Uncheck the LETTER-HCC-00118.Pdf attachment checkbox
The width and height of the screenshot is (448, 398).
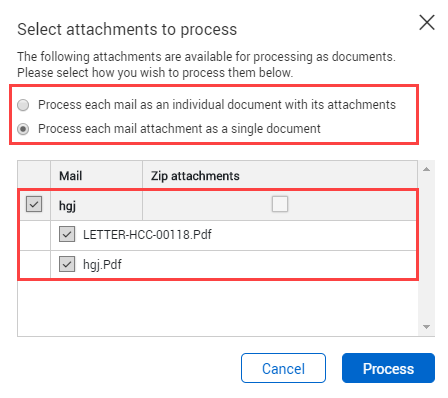tap(67, 234)
